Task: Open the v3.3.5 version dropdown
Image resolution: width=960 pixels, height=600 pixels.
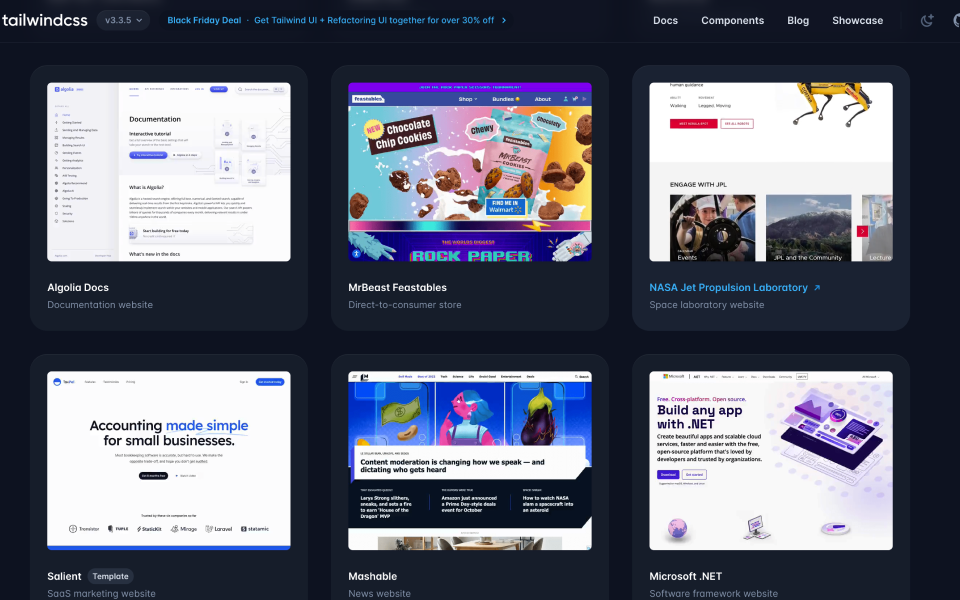Action: 122,18
